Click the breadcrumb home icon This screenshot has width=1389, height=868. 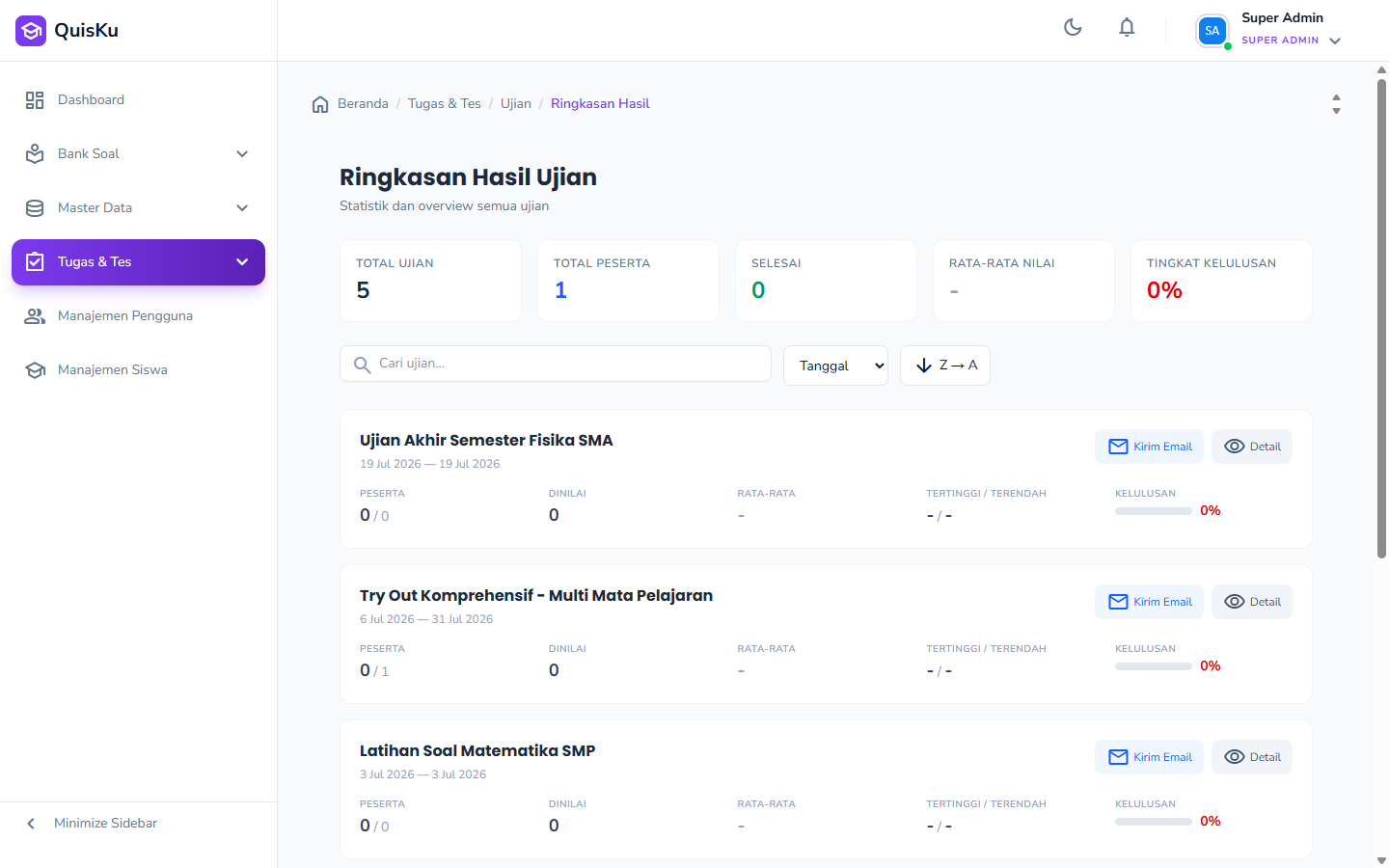pyautogui.click(x=320, y=104)
